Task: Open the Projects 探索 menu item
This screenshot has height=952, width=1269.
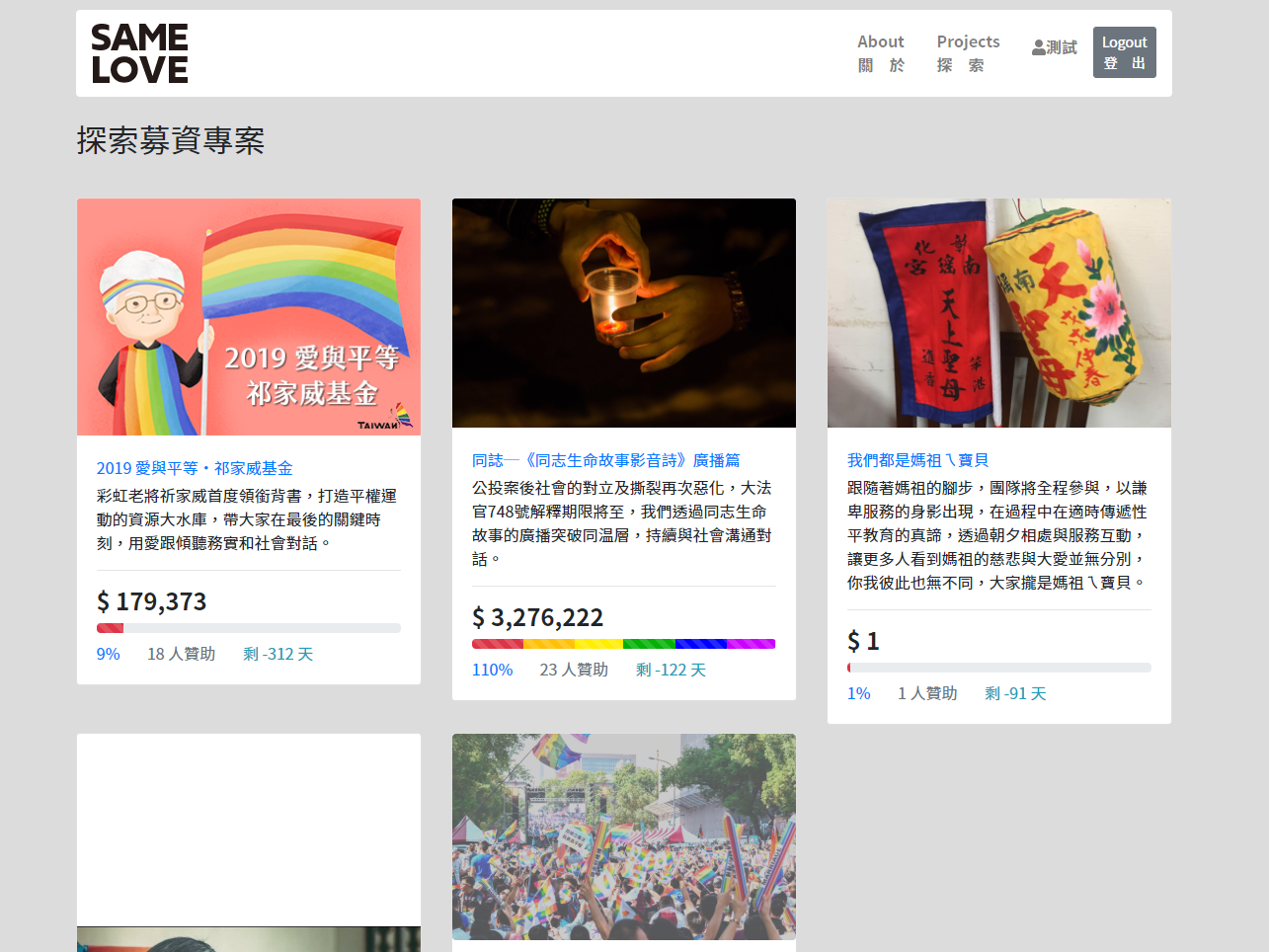Action: [967, 53]
